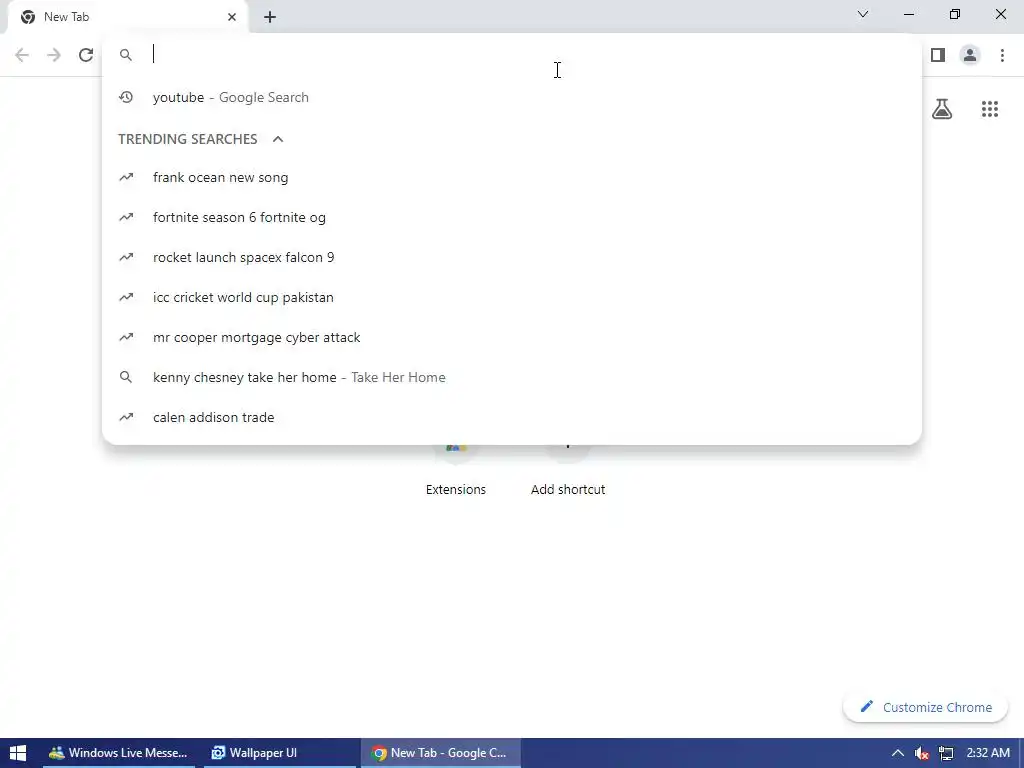Image resolution: width=1024 pixels, height=768 pixels.
Task: Click trending arrow icon beside frank ocean
Action: tap(126, 178)
